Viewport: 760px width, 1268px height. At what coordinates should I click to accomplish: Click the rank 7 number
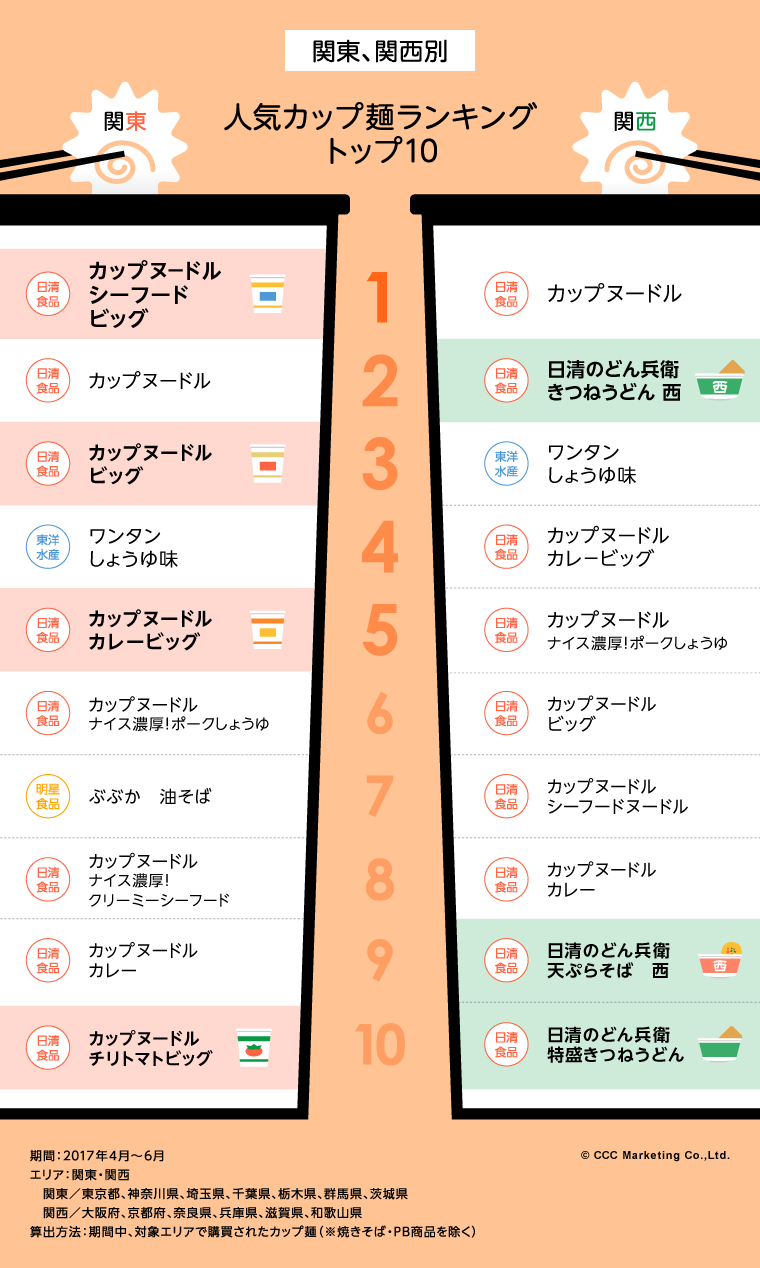[380, 796]
